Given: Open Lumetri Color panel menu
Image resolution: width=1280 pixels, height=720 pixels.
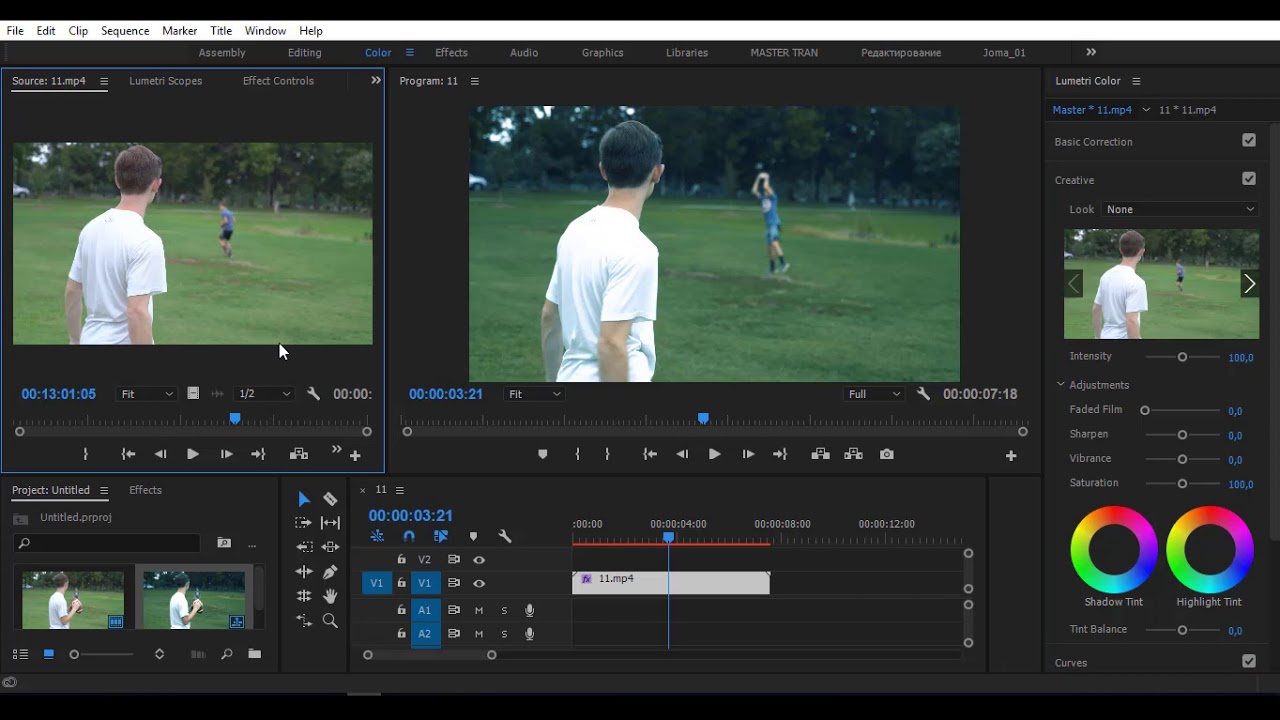Looking at the screenshot, I should [x=1136, y=81].
